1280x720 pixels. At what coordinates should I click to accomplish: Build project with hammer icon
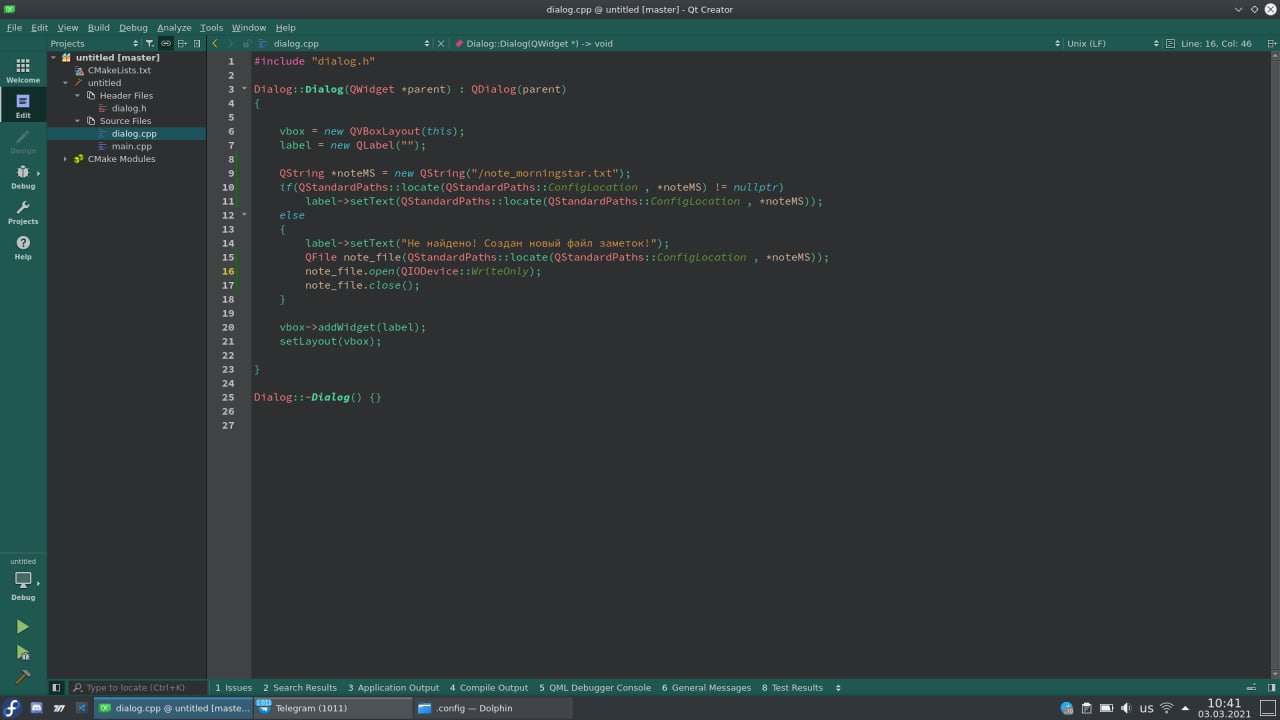[22, 677]
